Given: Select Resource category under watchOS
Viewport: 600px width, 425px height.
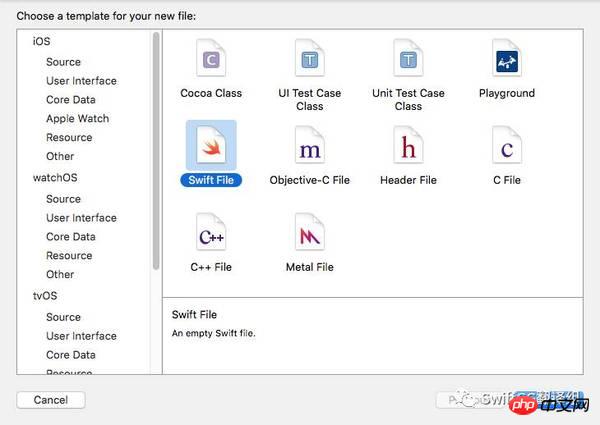Looking at the screenshot, I should coord(69,256).
